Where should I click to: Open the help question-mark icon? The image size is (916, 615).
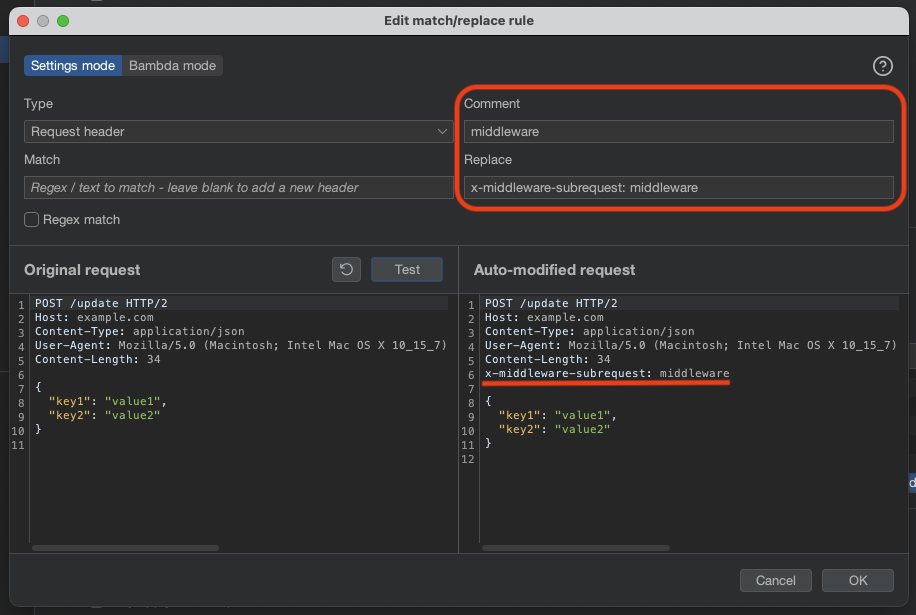click(882, 66)
